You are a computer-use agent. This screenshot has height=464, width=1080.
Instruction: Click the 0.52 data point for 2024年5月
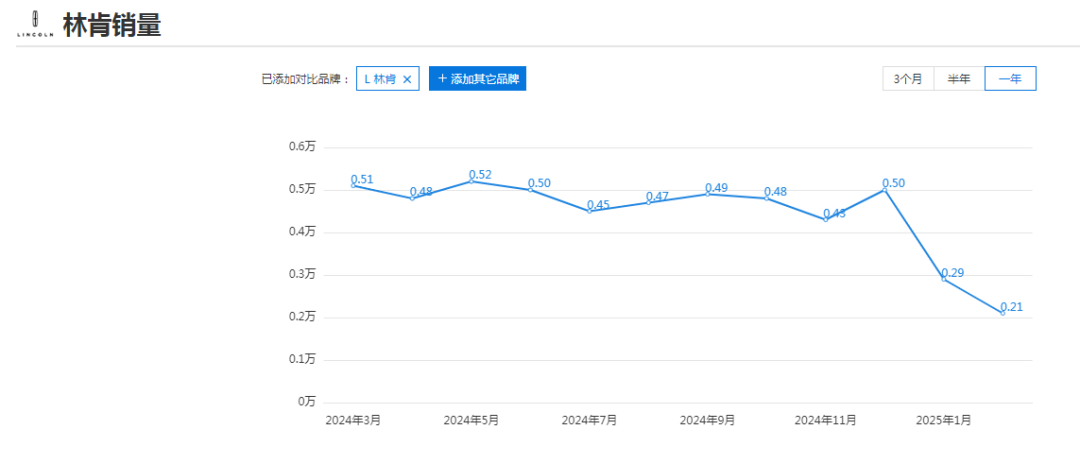click(471, 181)
